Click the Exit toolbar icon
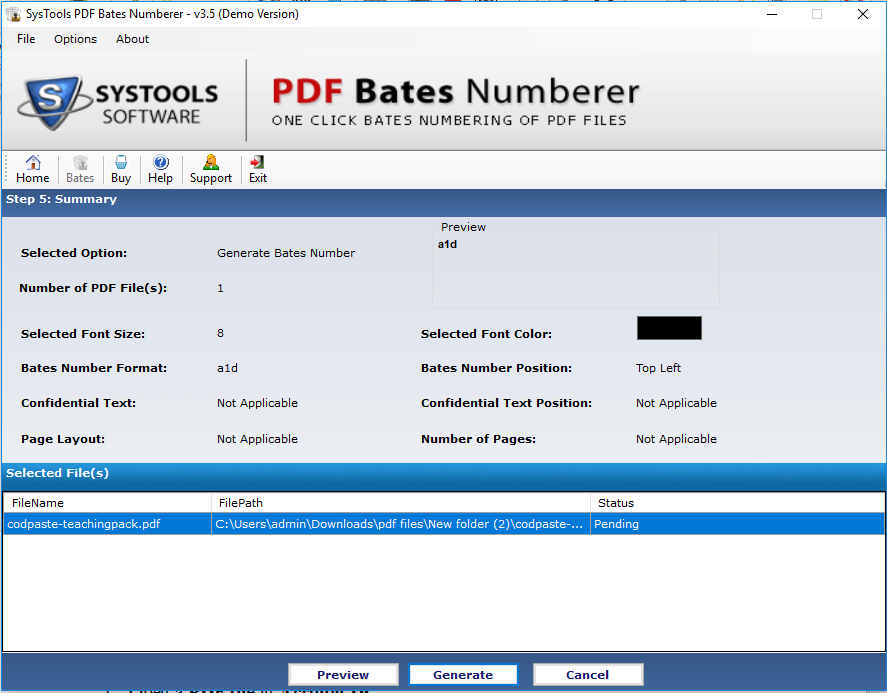Viewport: 887px width, 693px height. click(257, 169)
